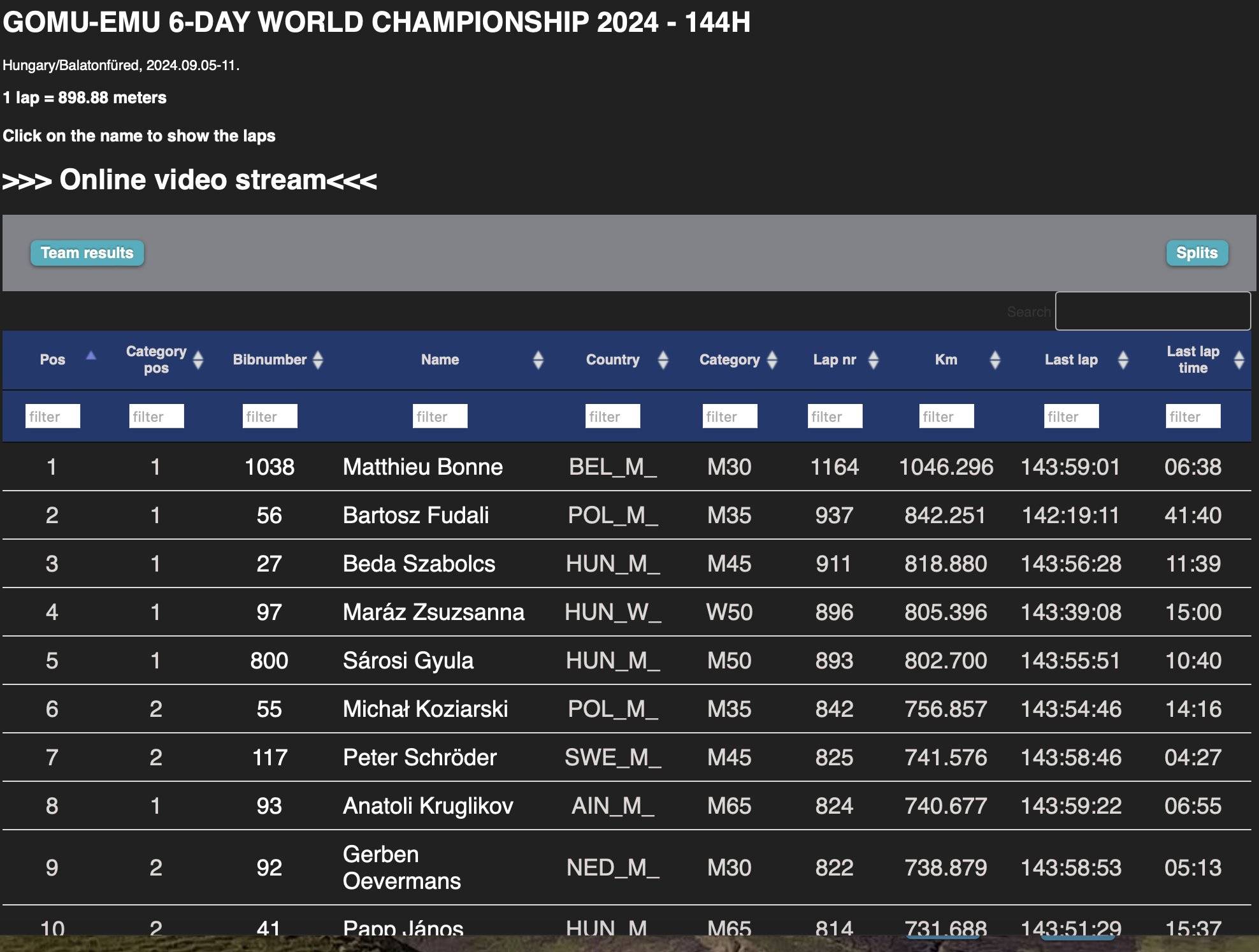Open the Team results view
Image resolution: width=1259 pixels, height=952 pixels.
point(87,253)
